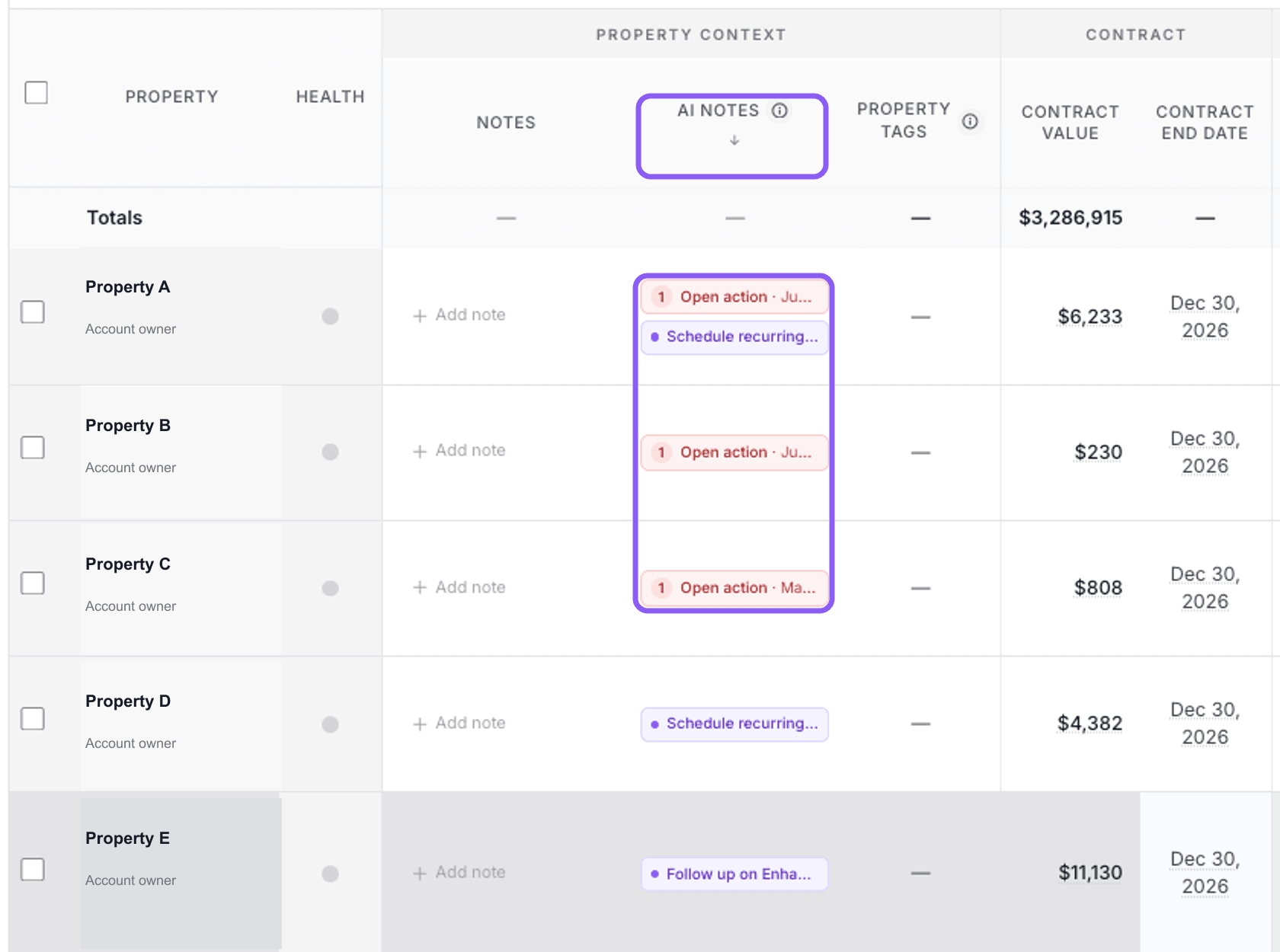
Task: Click Account owner under Property C
Action: tap(130, 606)
